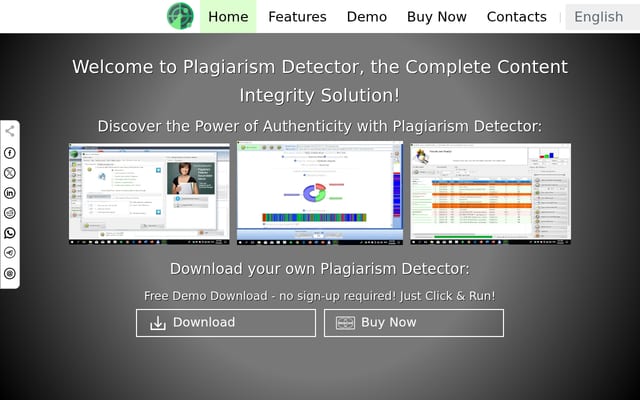
Task: Open the Demo menu item
Action: tap(367, 17)
